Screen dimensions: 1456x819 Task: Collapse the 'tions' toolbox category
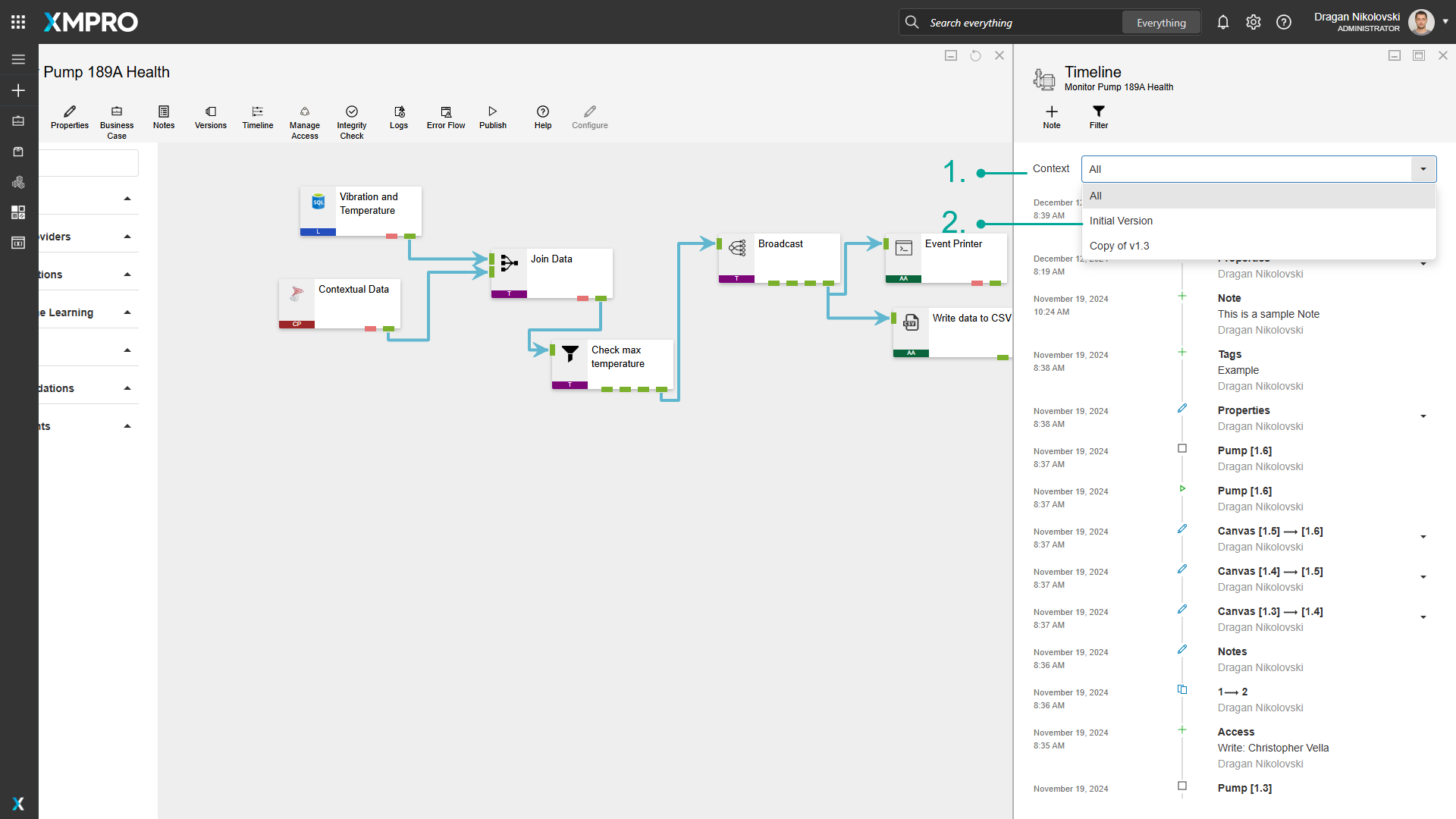coord(127,275)
